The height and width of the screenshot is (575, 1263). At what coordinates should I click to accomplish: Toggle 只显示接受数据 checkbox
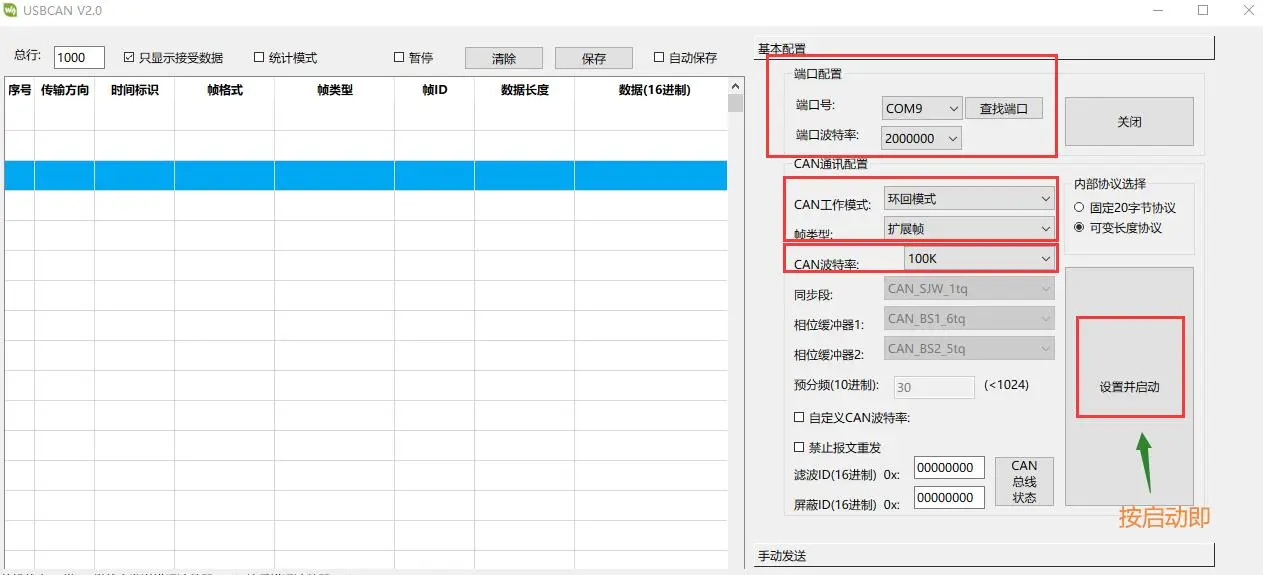click(129, 58)
